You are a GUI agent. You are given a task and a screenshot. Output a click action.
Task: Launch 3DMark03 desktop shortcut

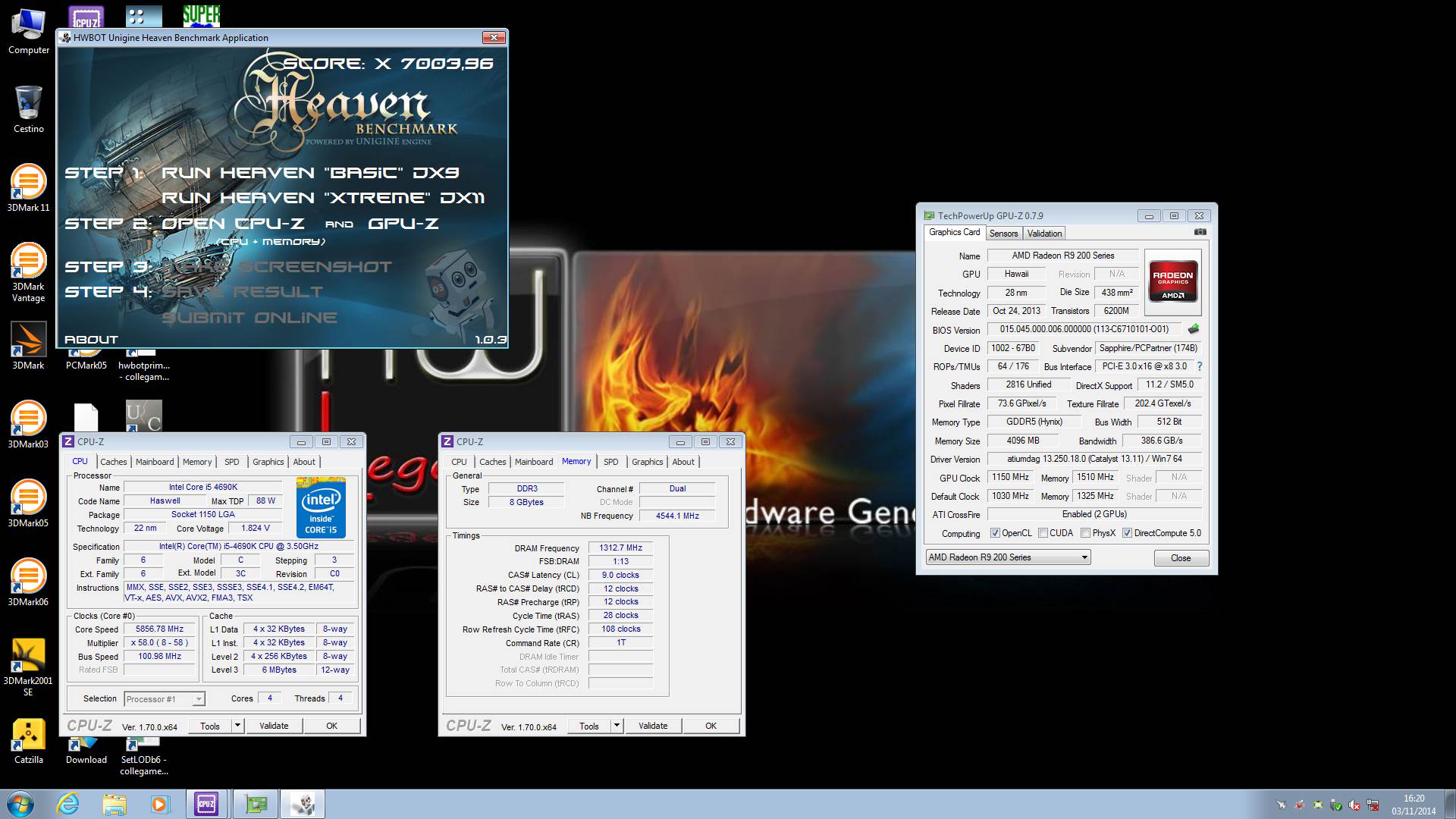pyautogui.click(x=29, y=425)
